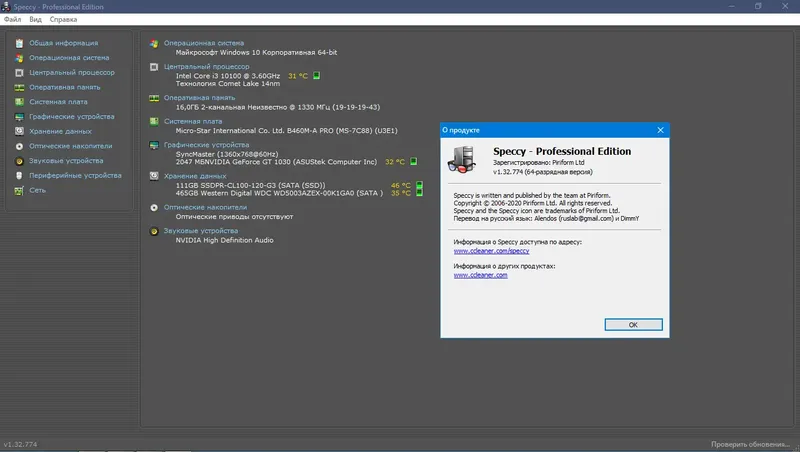Screen dimensions: 800x452
Task: Click RAM icon beside Оперативная память heading
Action: click(x=154, y=98)
